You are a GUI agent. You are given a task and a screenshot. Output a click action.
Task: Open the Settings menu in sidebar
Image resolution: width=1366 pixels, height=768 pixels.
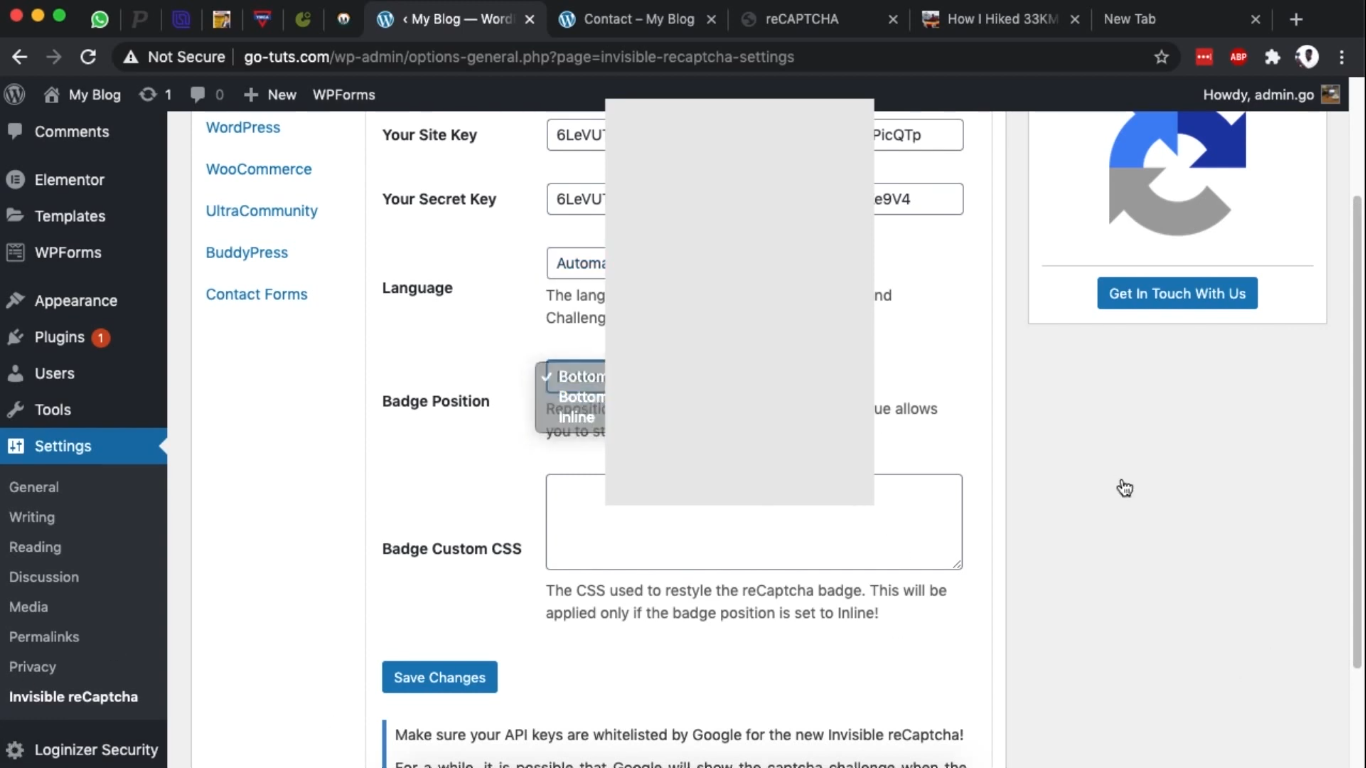click(84, 446)
